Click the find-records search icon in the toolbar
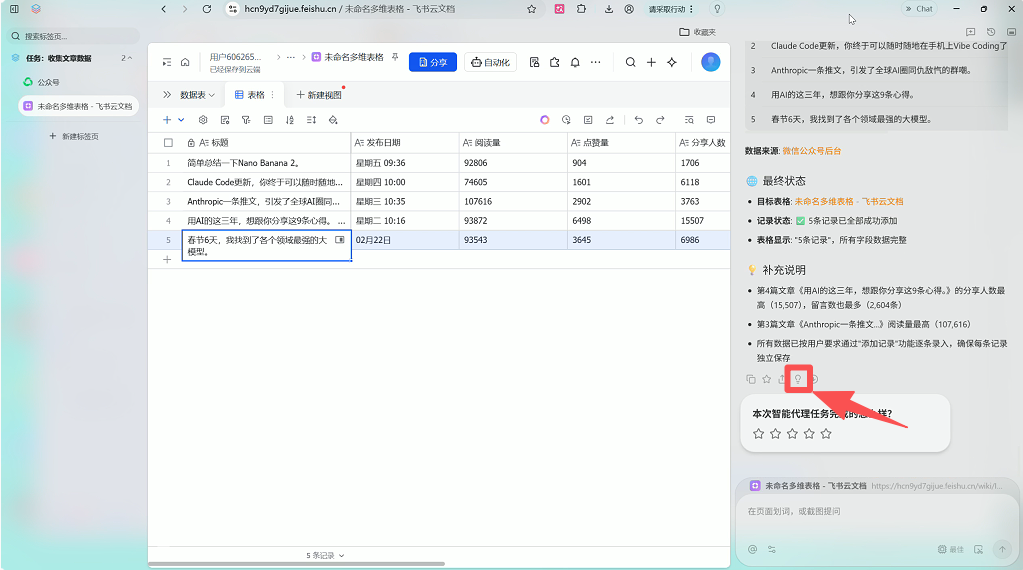Image resolution: width=1023 pixels, height=570 pixels. (x=689, y=120)
